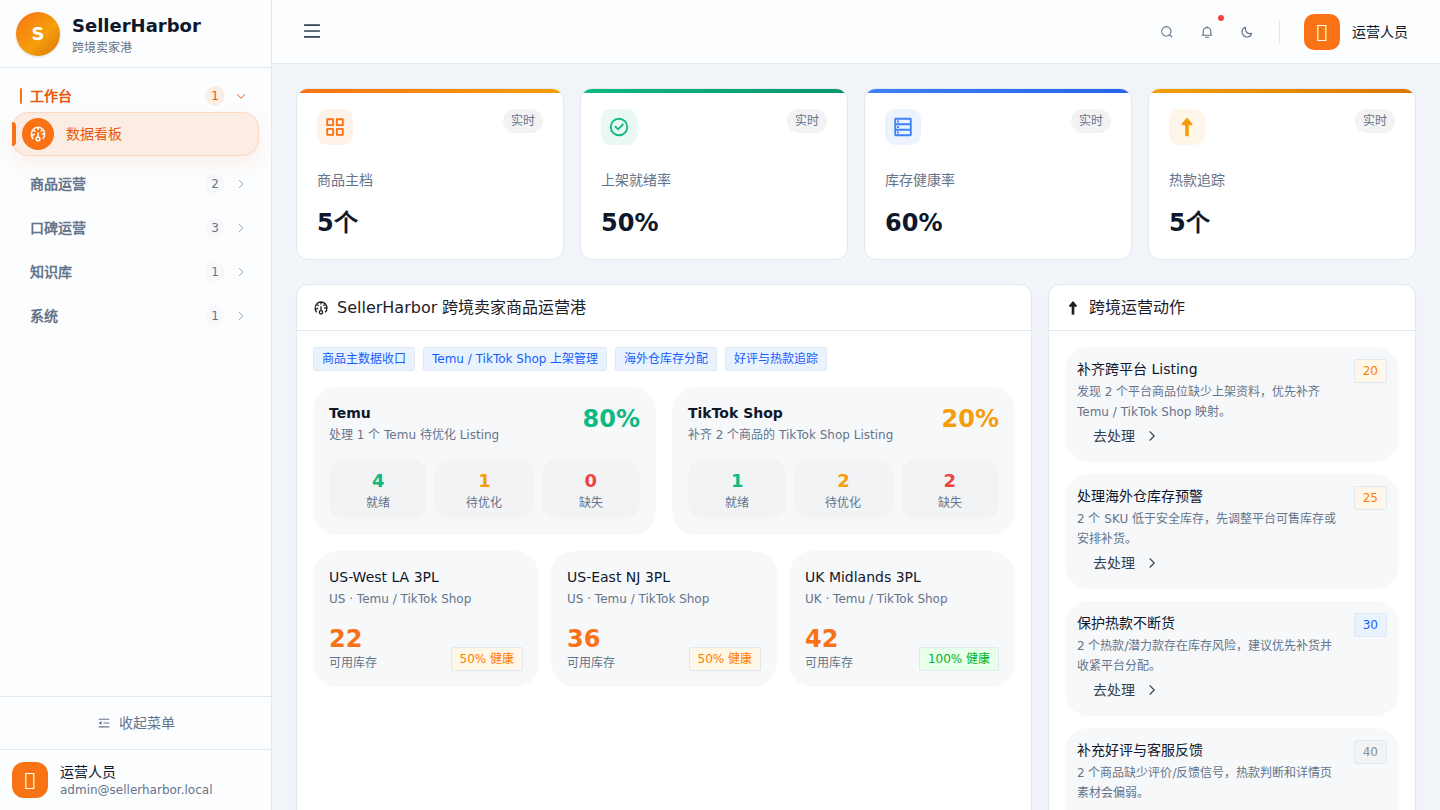Click the user avatar in top bar
The height and width of the screenshot is (810, 1440).
click(x=1322, y=32)
